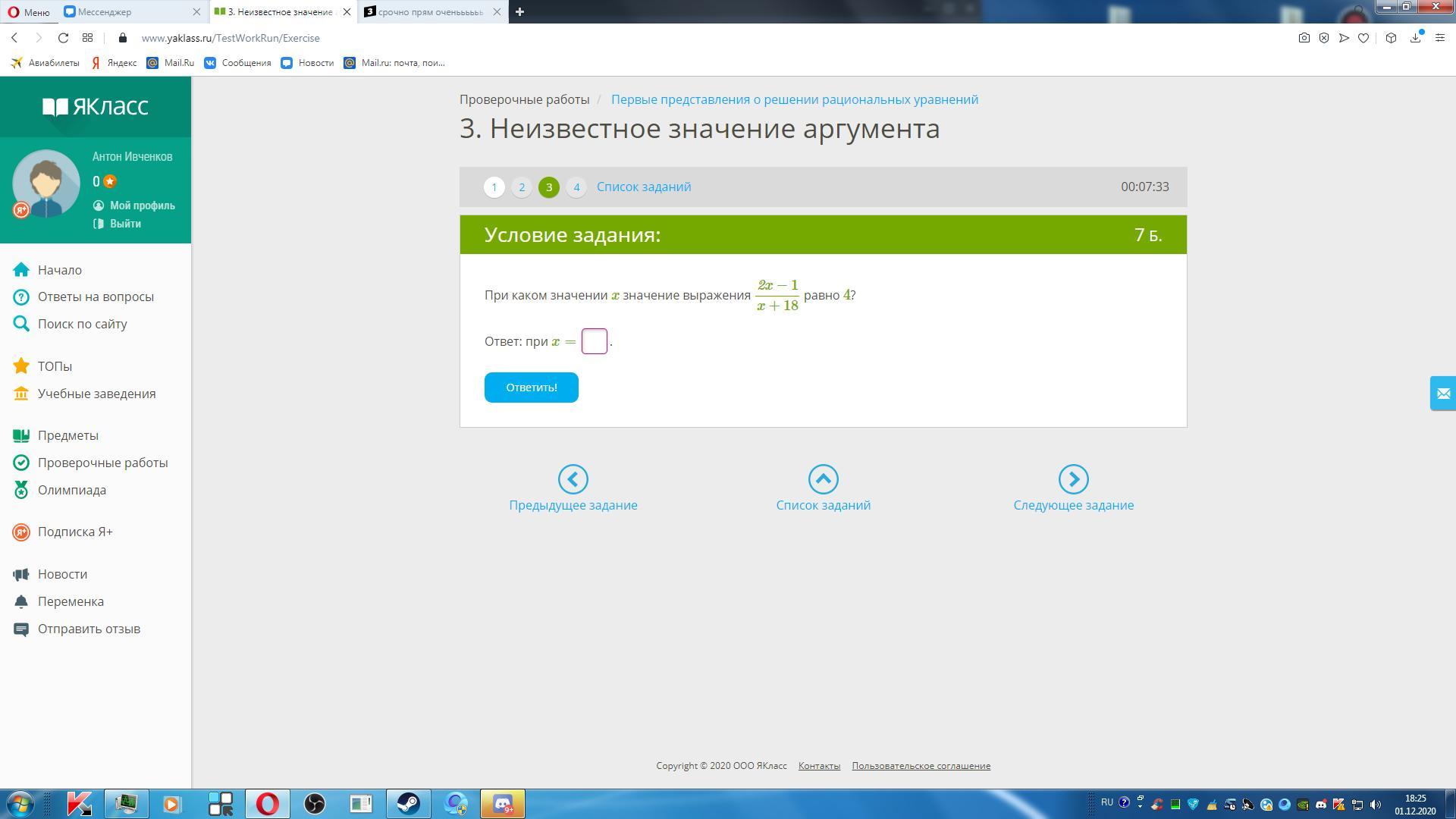Open Opera easy setup menu icon

[x=1439, y=38]
